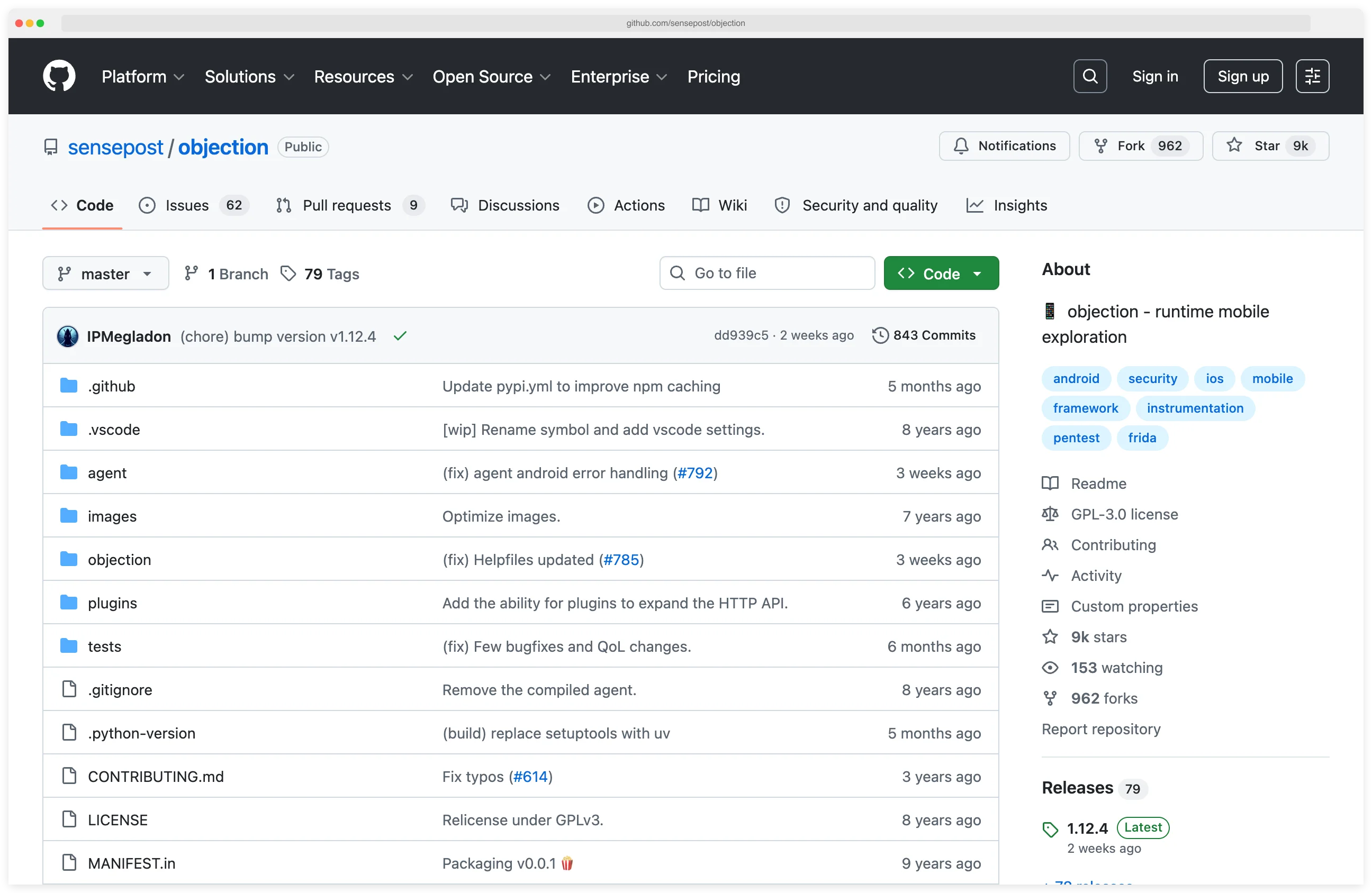View tags using the tag icon
Viewport: 1372px width, 893px height.
click(x=290, y=273)
